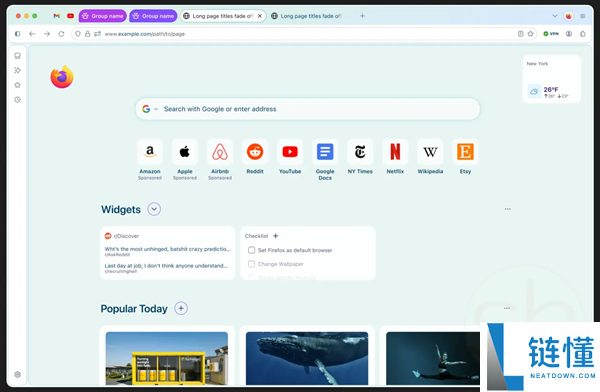600x392 pixels.
Task: Open the tracking protection shield icon
Action: [x=78, y=34]
